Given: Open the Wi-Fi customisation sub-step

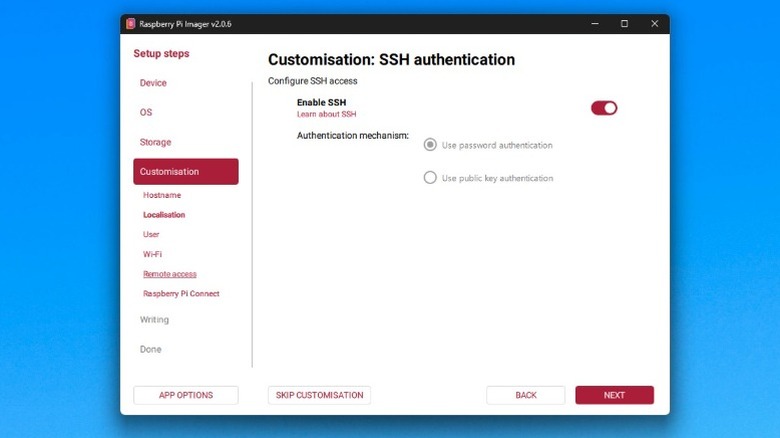Looking at the screenshot, I should click(152, 254).
